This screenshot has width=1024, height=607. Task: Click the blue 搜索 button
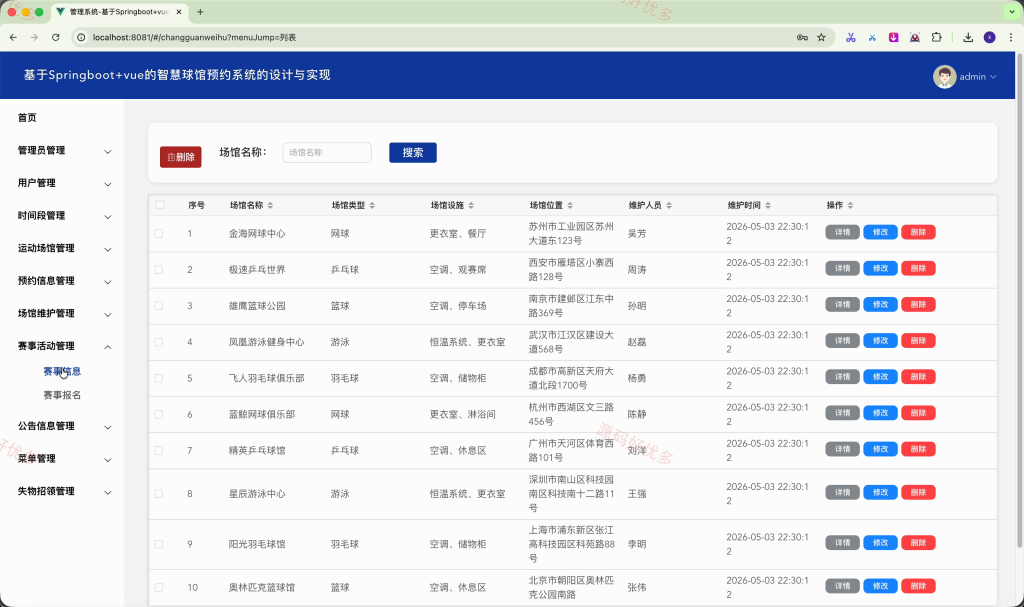point(413,153)
